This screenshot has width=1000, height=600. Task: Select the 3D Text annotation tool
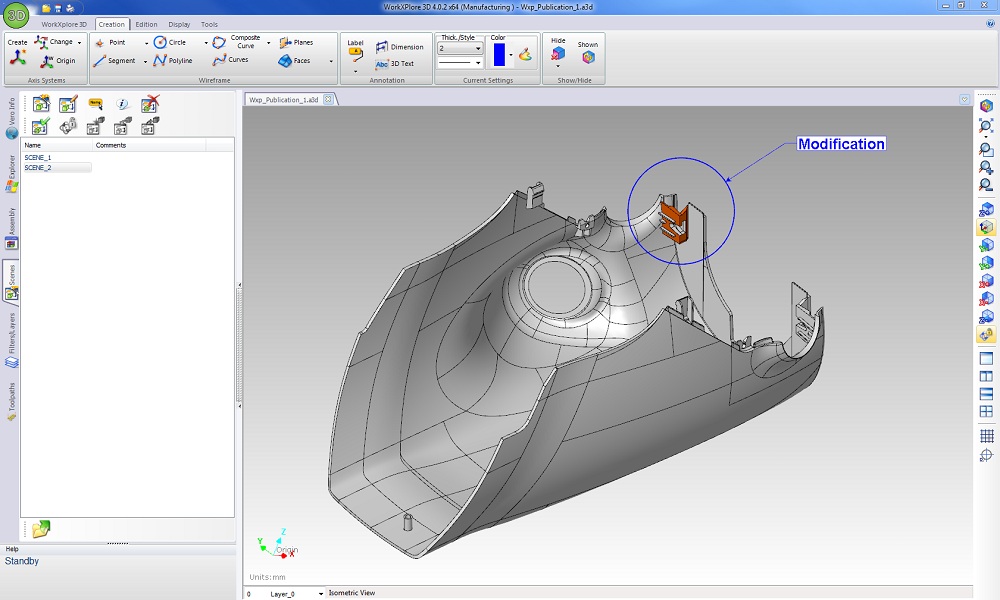pos(394,64)
